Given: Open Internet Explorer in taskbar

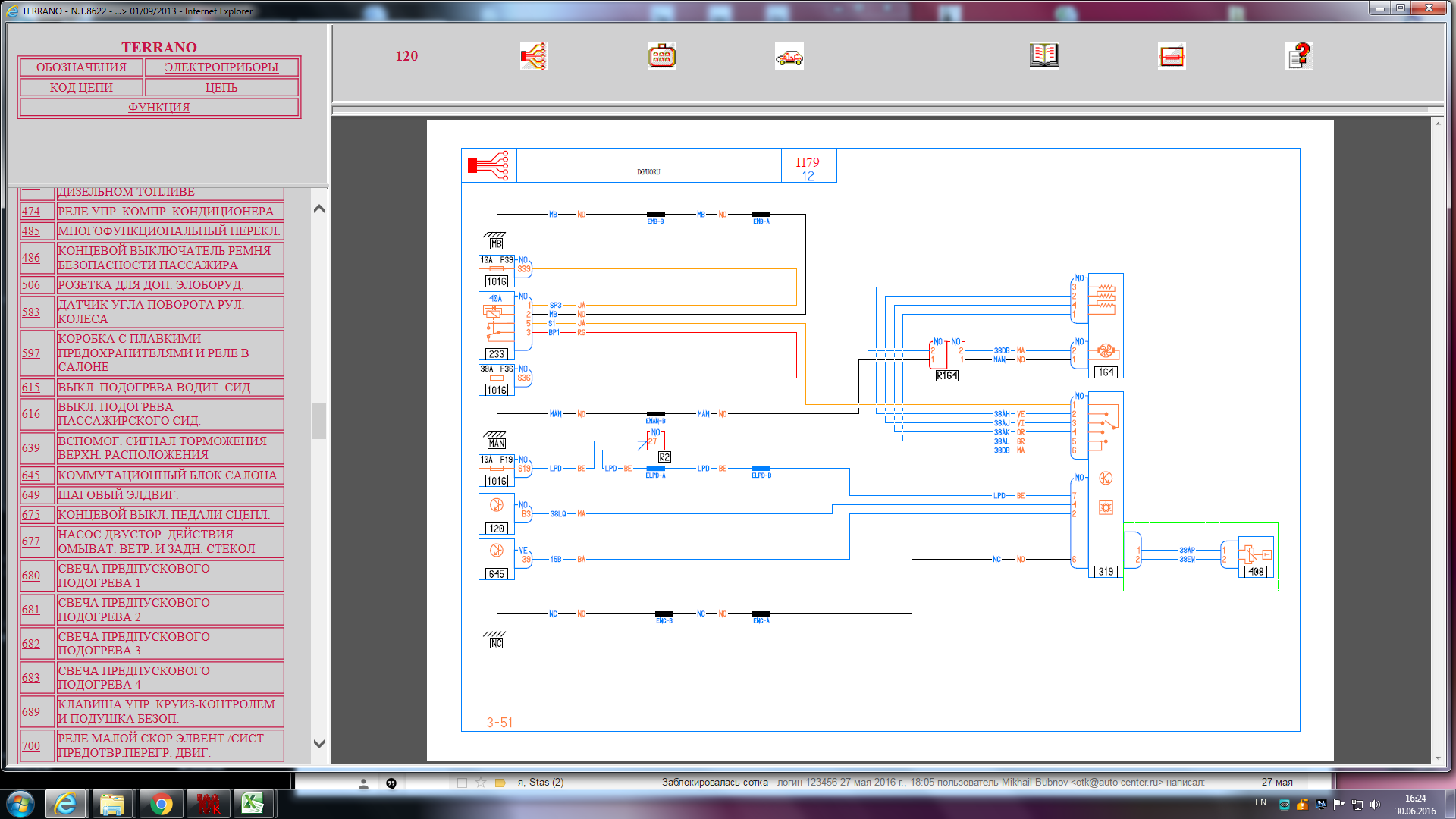Looking at the screenshot, I should [x=65, y=804].
